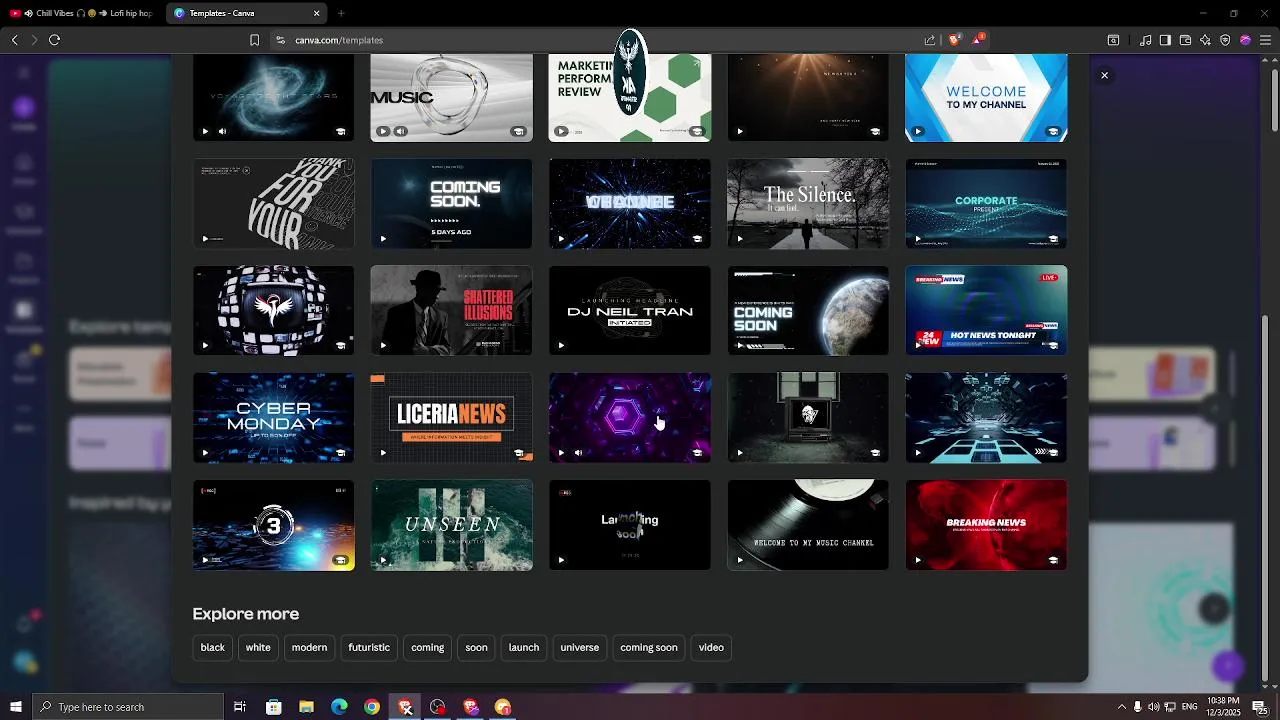Select the Thank You For Your template
The width and height of the screenshot is (1280, 720).
[x=273, y=203]
